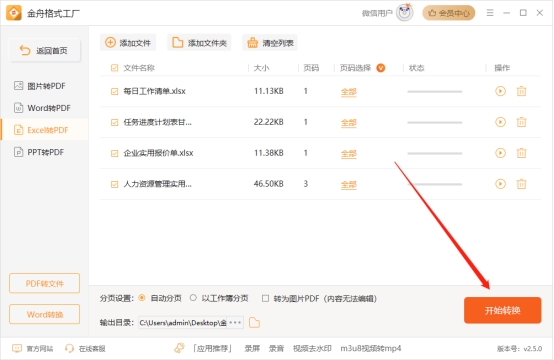Open page selection 全部 for 每日工作清单.xlsx

click(349, 92)
